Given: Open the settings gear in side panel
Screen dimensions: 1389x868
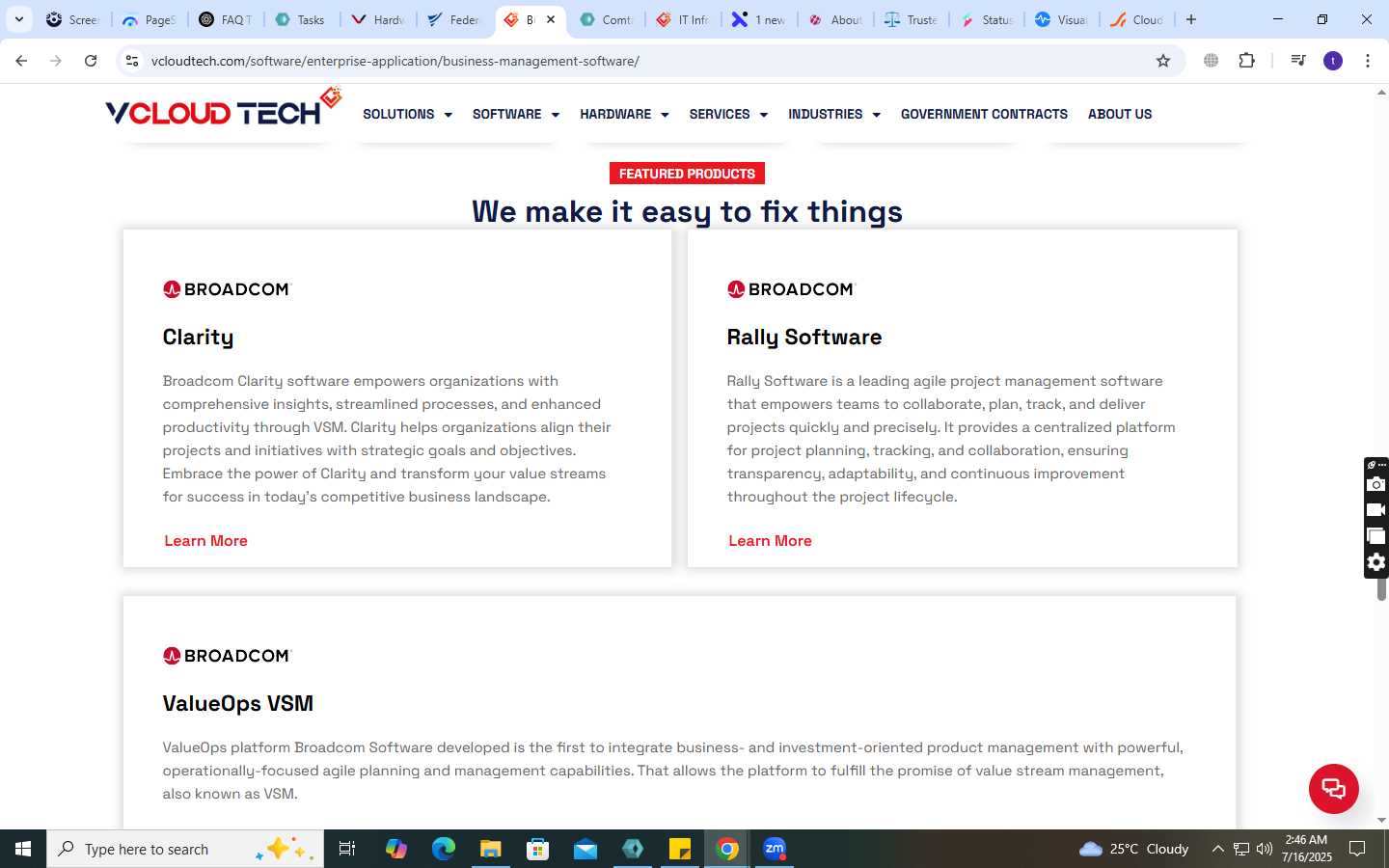Looking at the screenshot, I should (1376, 562).
